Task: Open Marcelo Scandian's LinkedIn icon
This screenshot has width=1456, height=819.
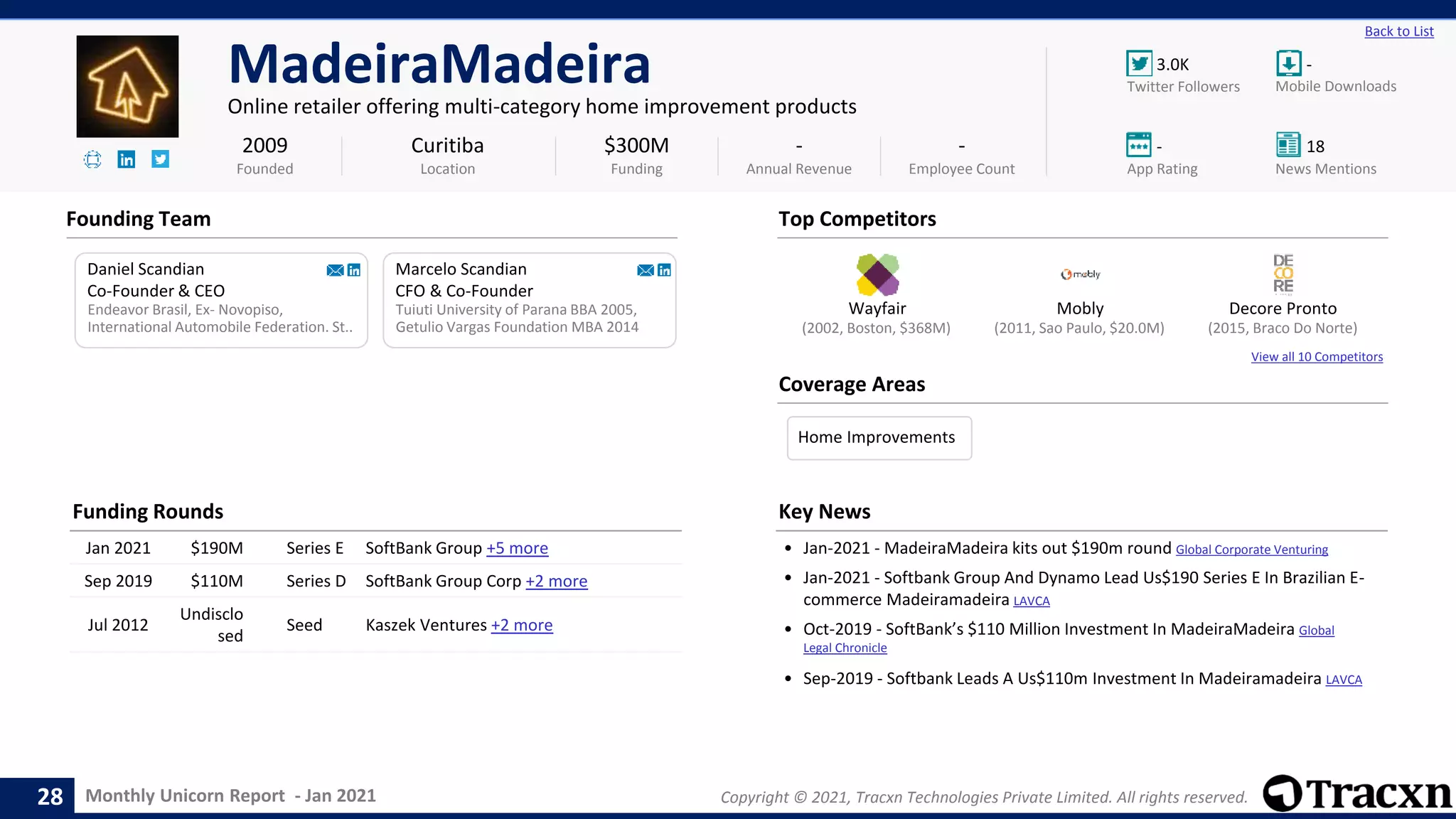Action: click(x=665, y=270)
